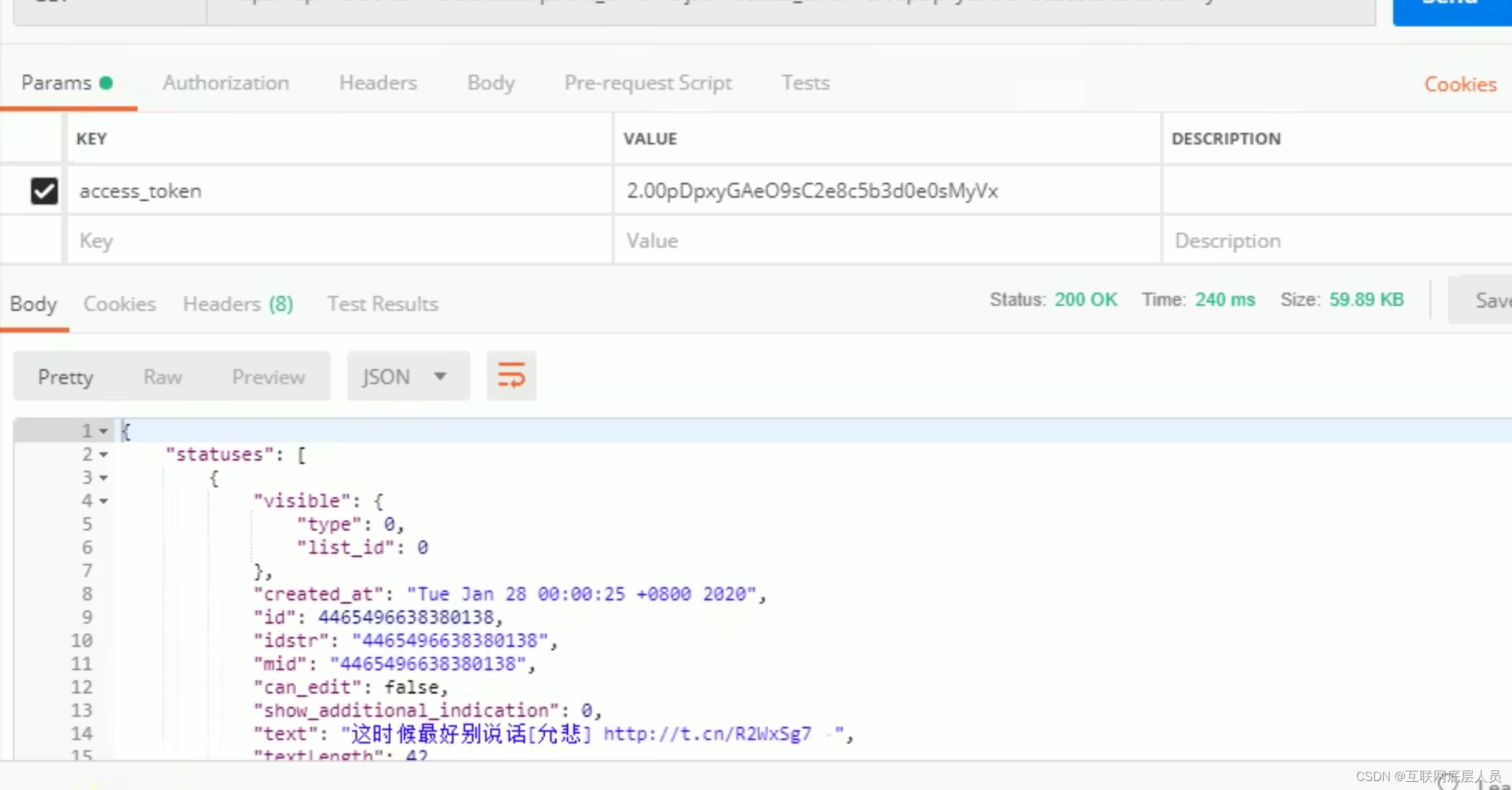The image size is (1512, 790).
Task: Click the Size 59.89 KB value
Action: coord(1366,300)
